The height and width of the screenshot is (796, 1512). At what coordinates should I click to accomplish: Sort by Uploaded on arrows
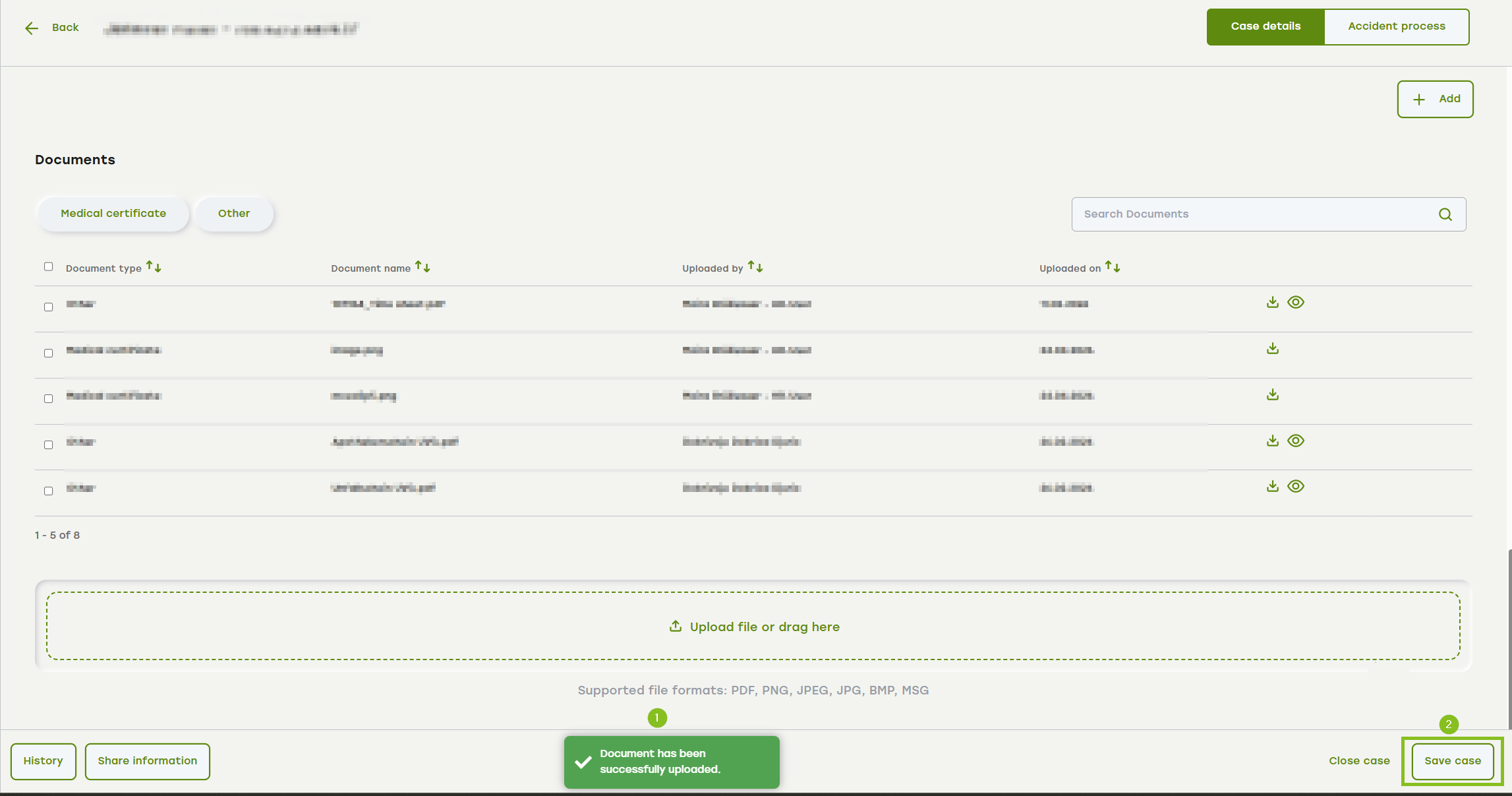pyautogui.click(x=1113, y=266)
